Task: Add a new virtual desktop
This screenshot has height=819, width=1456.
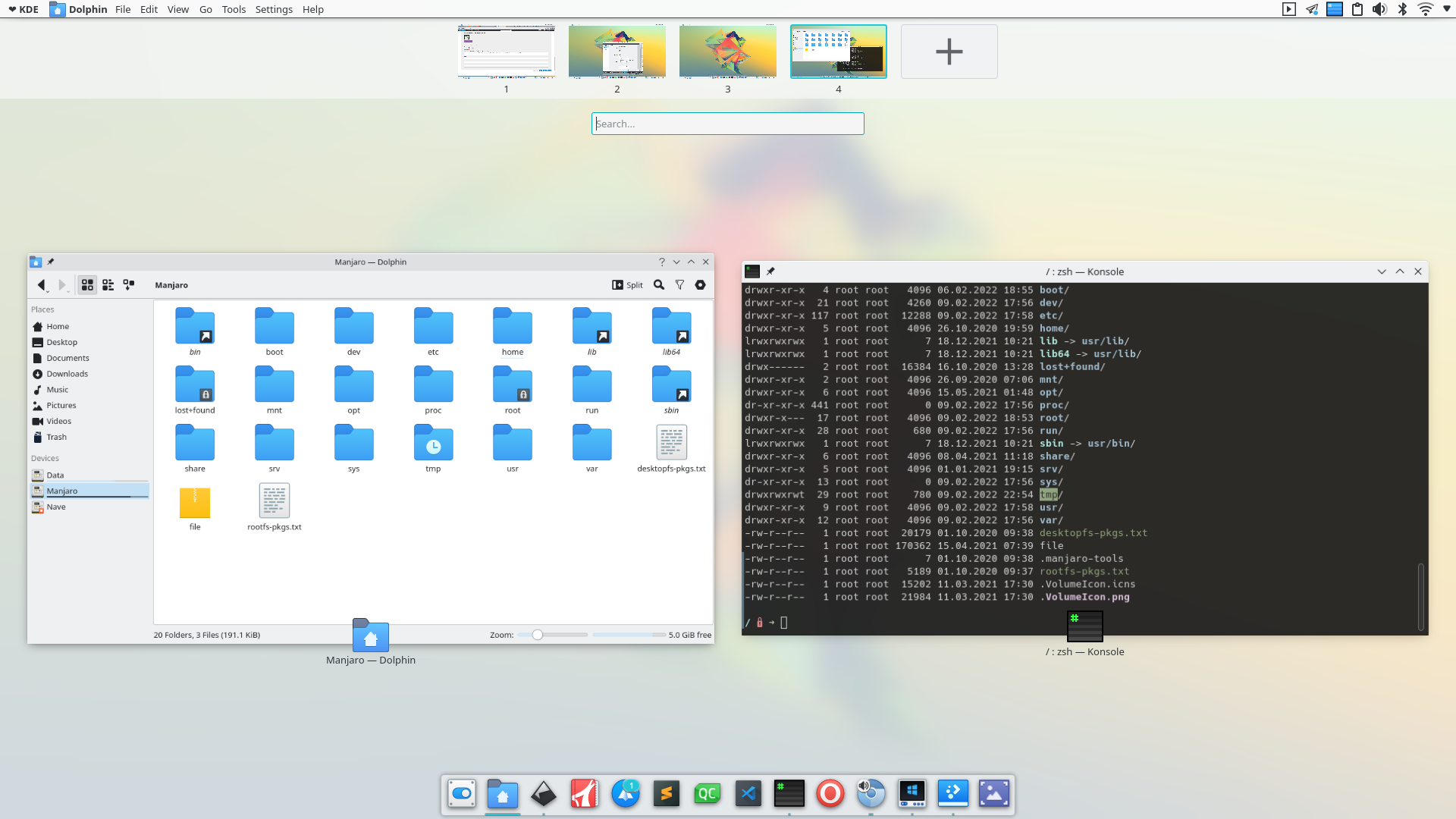Action: pyautogui.click(x=949, y=52)
